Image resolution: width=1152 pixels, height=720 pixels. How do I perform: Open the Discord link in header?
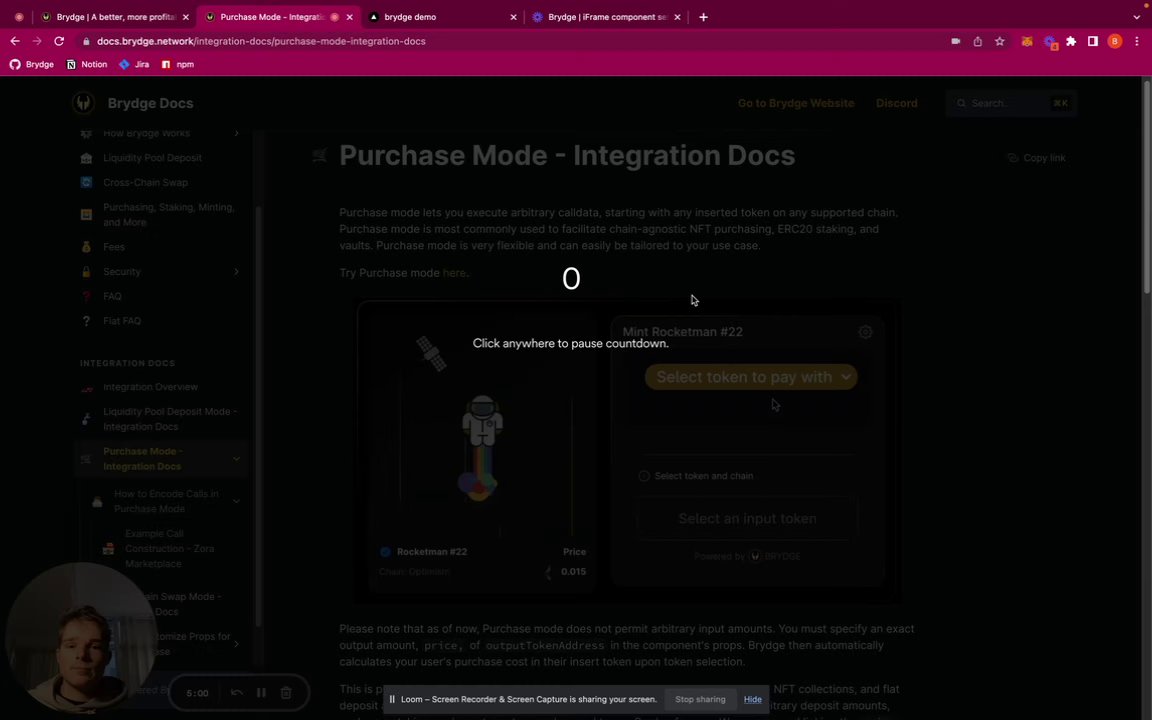[896, 103]
